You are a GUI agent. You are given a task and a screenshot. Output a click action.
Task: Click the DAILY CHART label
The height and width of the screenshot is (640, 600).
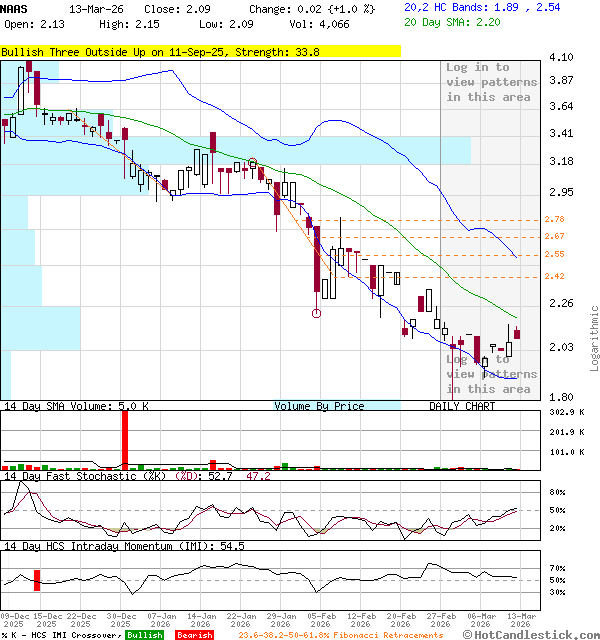(x=462, y=406)
